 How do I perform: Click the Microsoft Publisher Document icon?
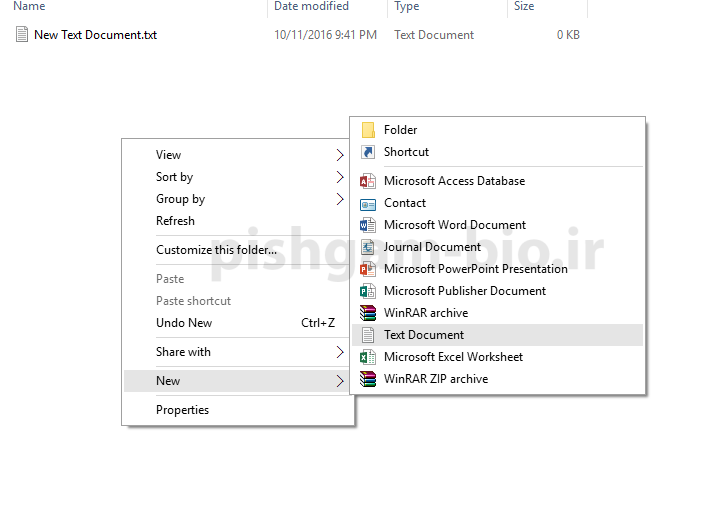pyautogui.click(x=368, y=291)
